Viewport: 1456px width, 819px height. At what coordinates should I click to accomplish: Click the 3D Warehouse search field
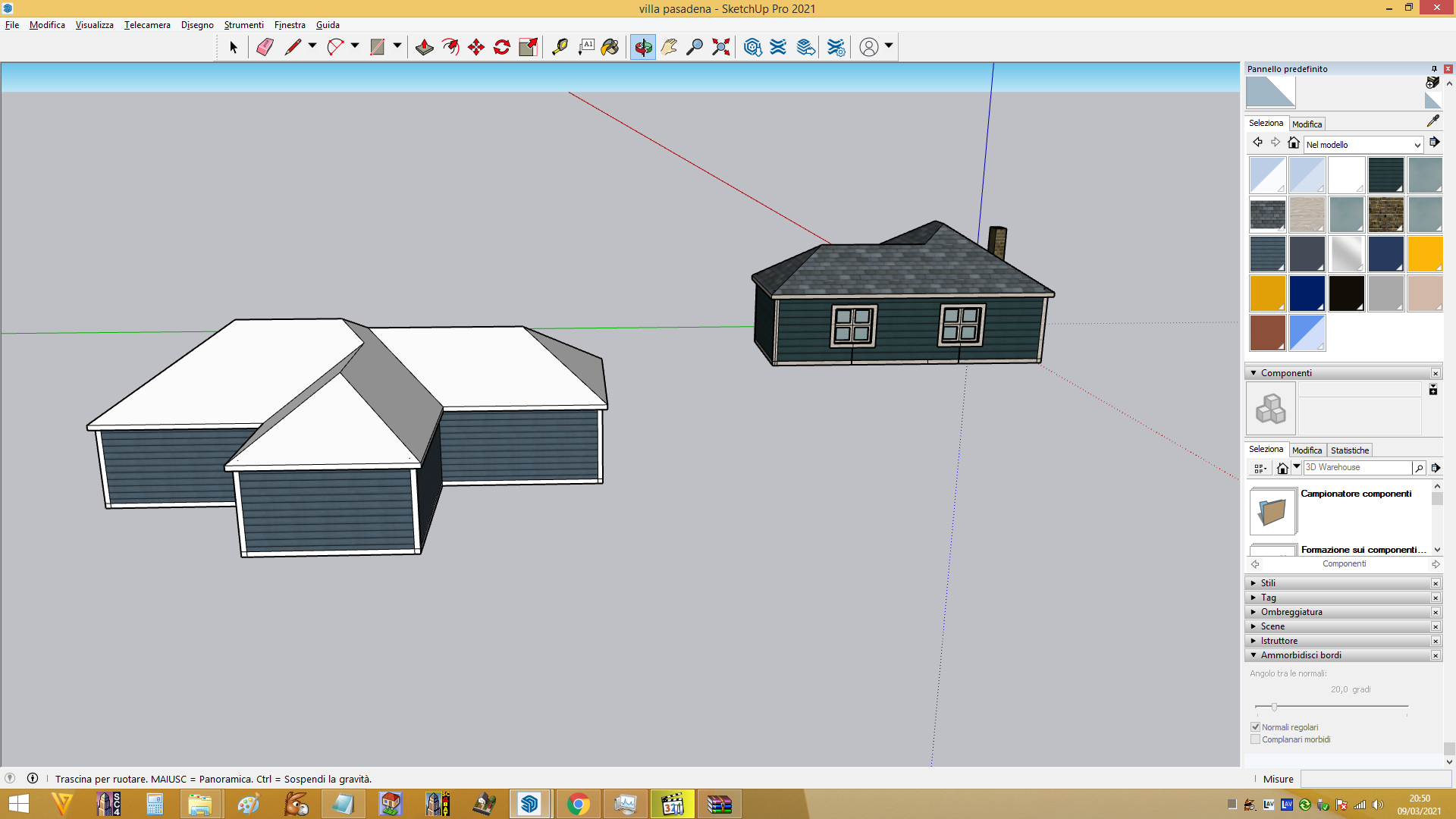click(1357, 468)
